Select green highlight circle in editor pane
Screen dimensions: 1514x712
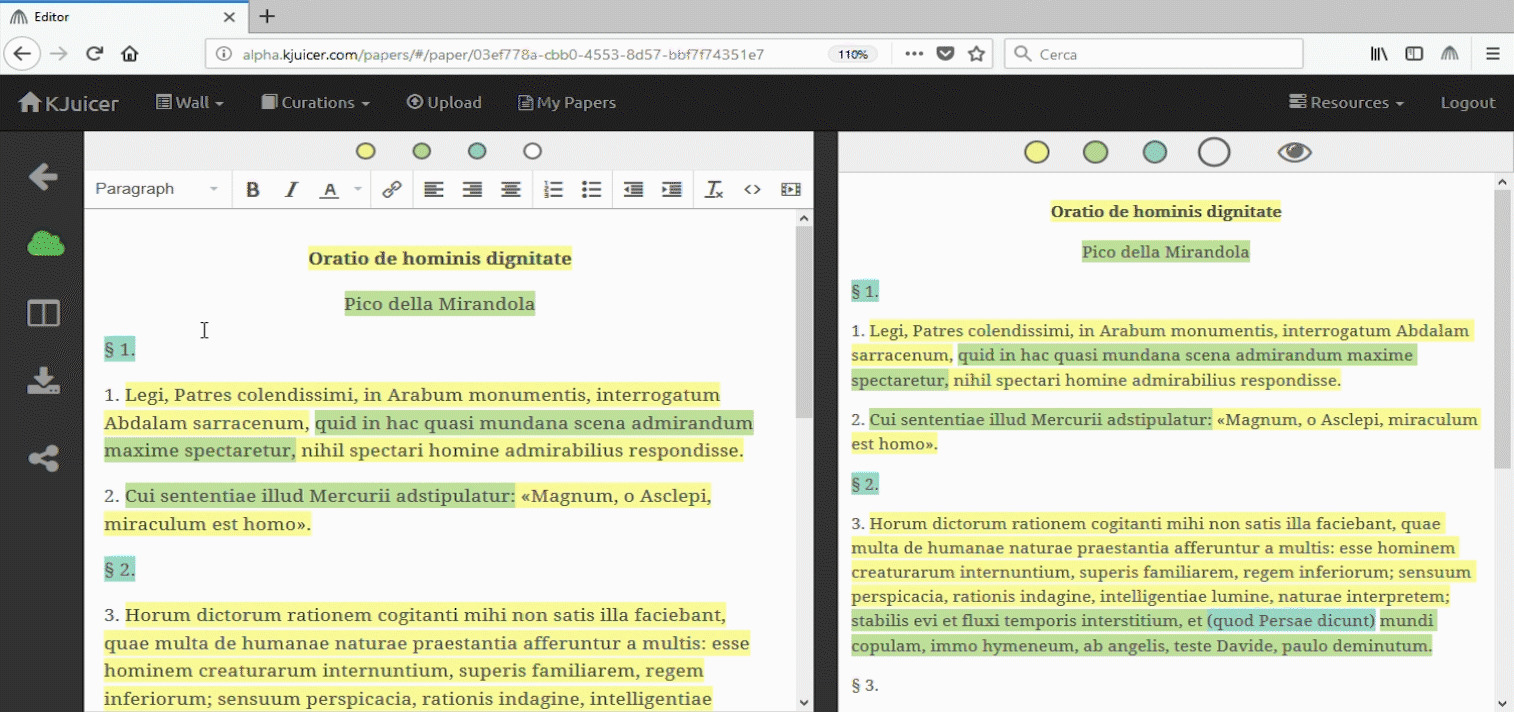(422, 151)
